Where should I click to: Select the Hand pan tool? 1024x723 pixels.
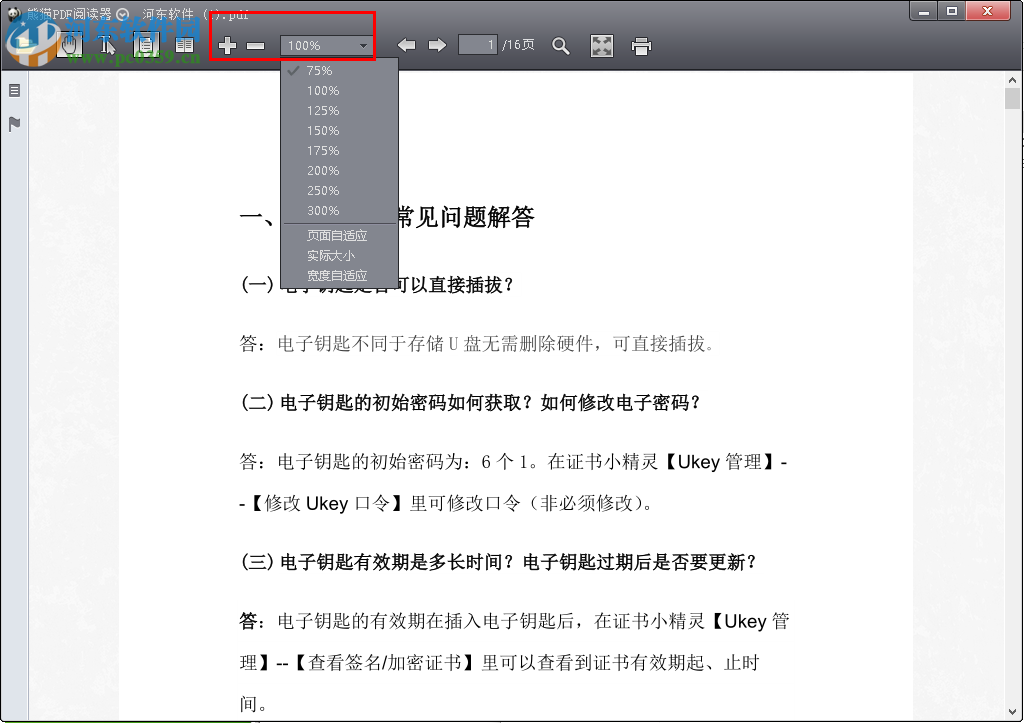(68, 45)
